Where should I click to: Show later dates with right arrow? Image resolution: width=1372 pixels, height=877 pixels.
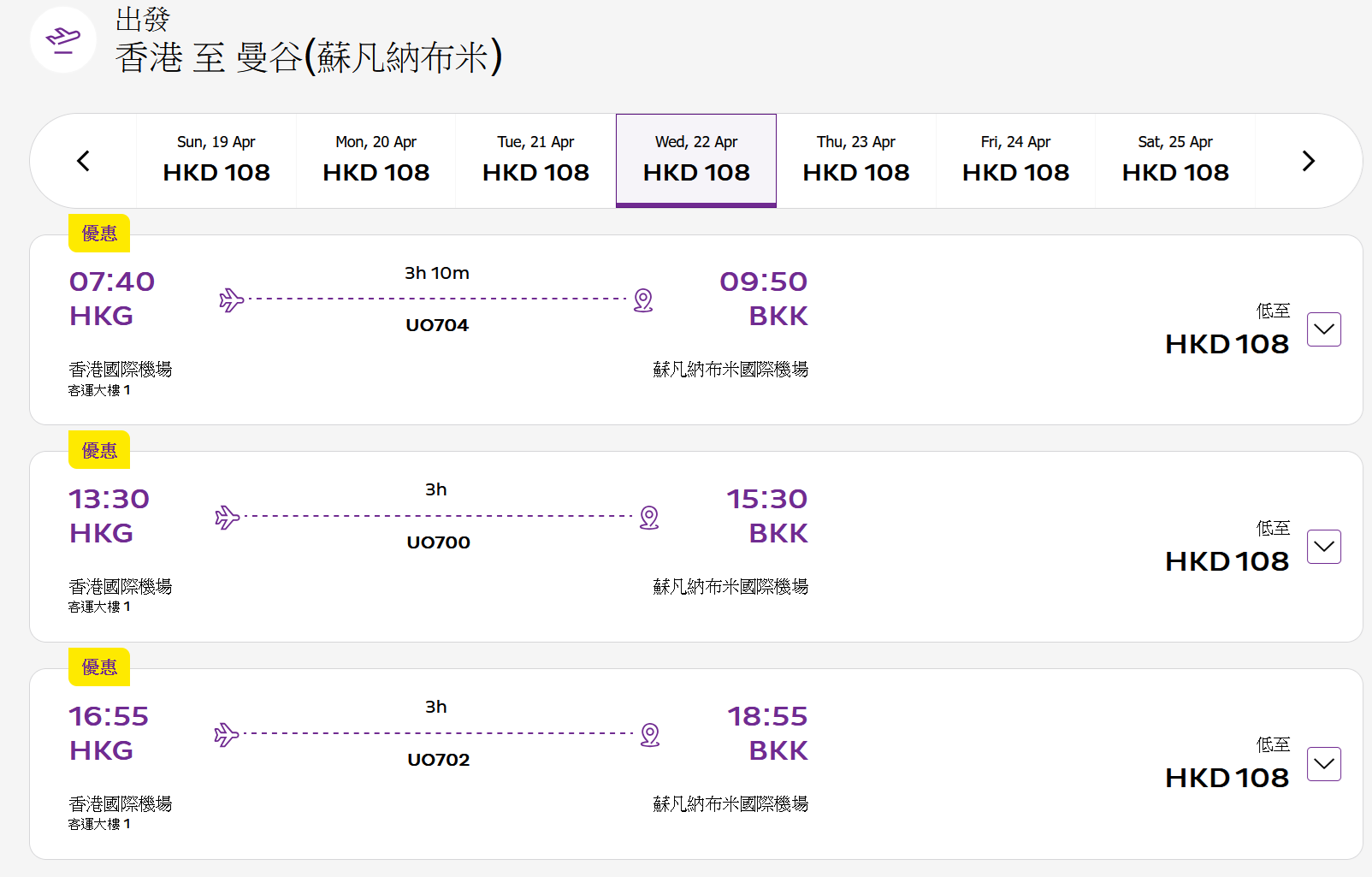tap(1308, 161)
